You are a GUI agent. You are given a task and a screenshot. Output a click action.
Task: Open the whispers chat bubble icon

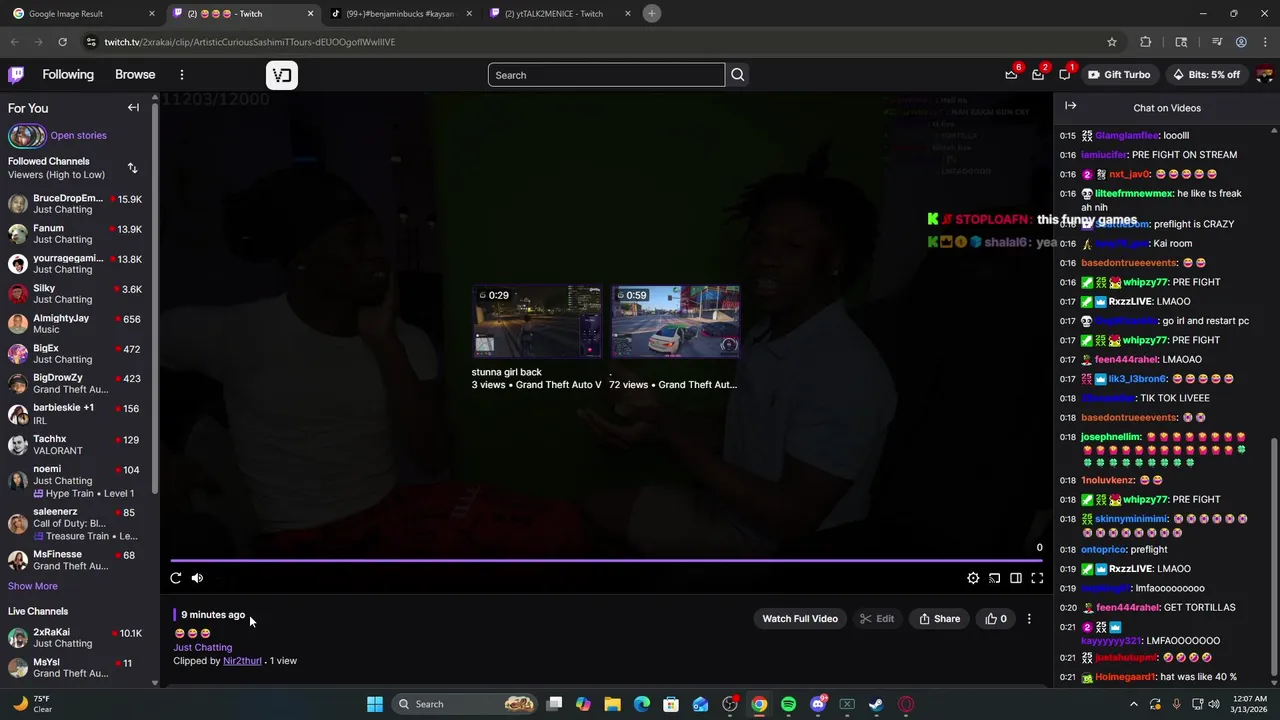coord(1065,75)
